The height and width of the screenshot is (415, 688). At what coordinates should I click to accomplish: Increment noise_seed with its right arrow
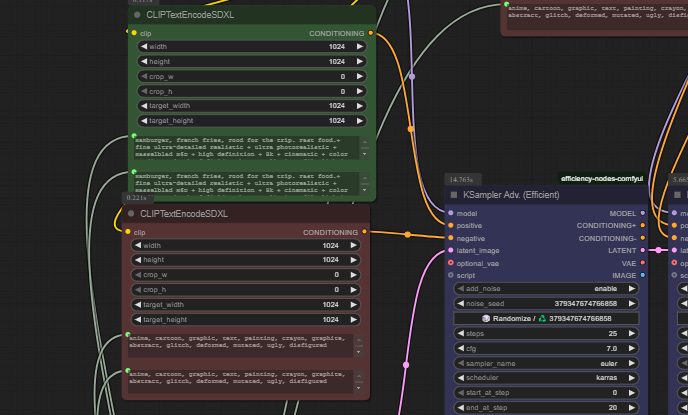632,304
